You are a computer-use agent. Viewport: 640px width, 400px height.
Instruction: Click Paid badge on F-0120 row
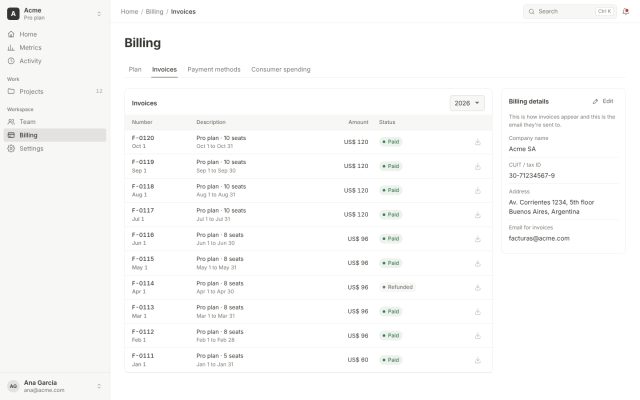391,142
